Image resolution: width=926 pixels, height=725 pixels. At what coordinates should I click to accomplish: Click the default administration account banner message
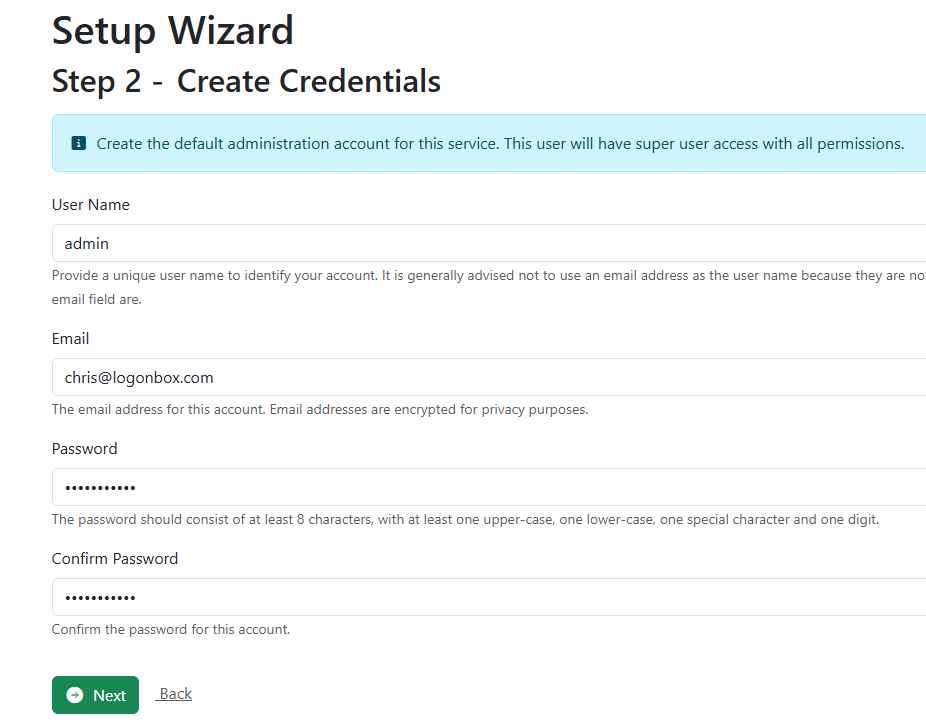pos(500,143)
